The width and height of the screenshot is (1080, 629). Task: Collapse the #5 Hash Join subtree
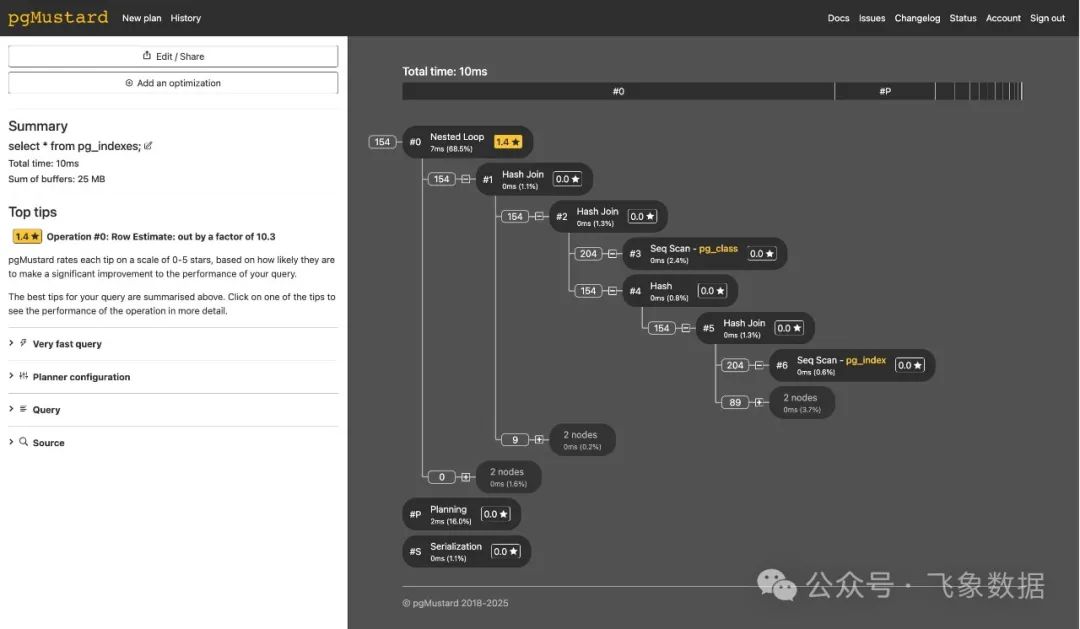686,328
